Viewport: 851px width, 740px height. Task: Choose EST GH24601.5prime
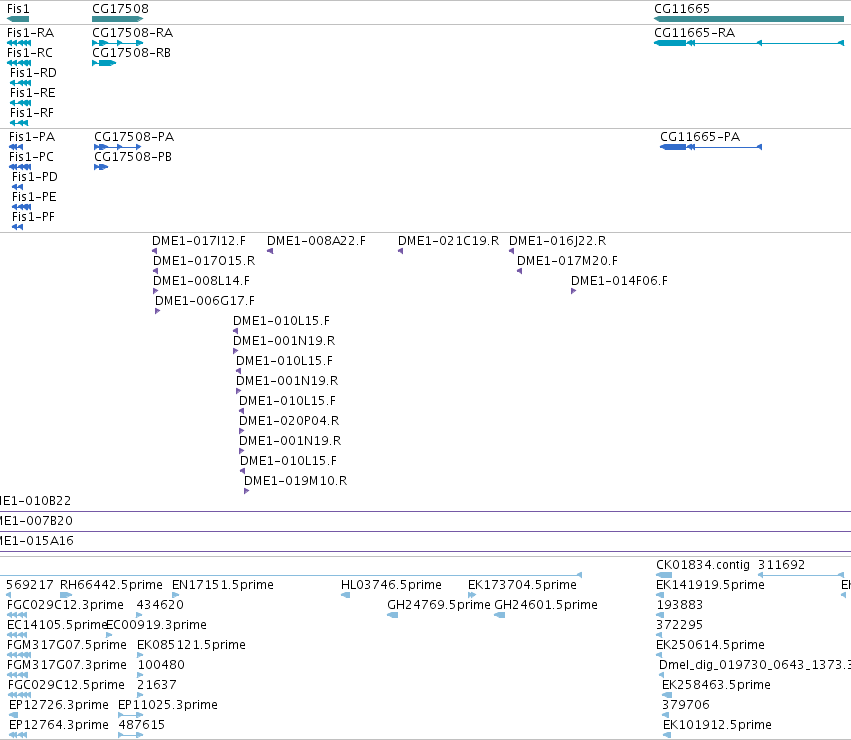pos(545,605)
